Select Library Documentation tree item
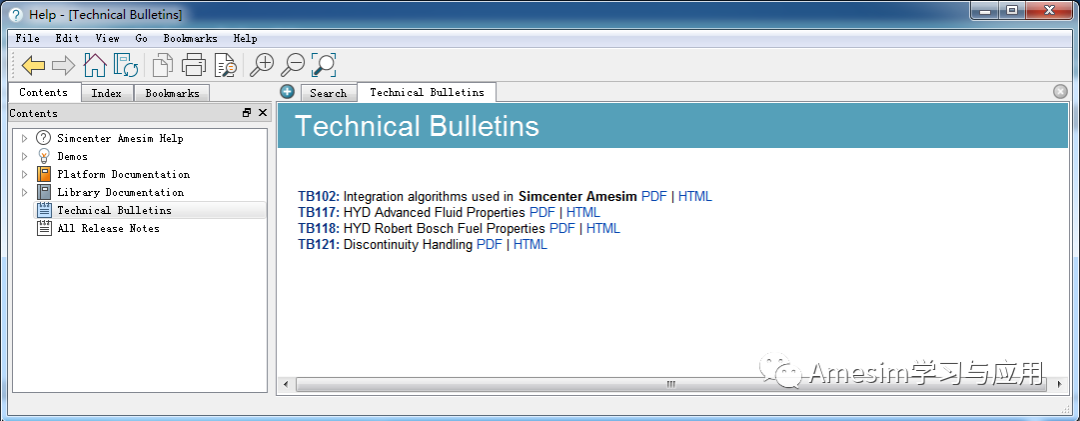Screen dimensions: 1080x421 tap(121, 192)
